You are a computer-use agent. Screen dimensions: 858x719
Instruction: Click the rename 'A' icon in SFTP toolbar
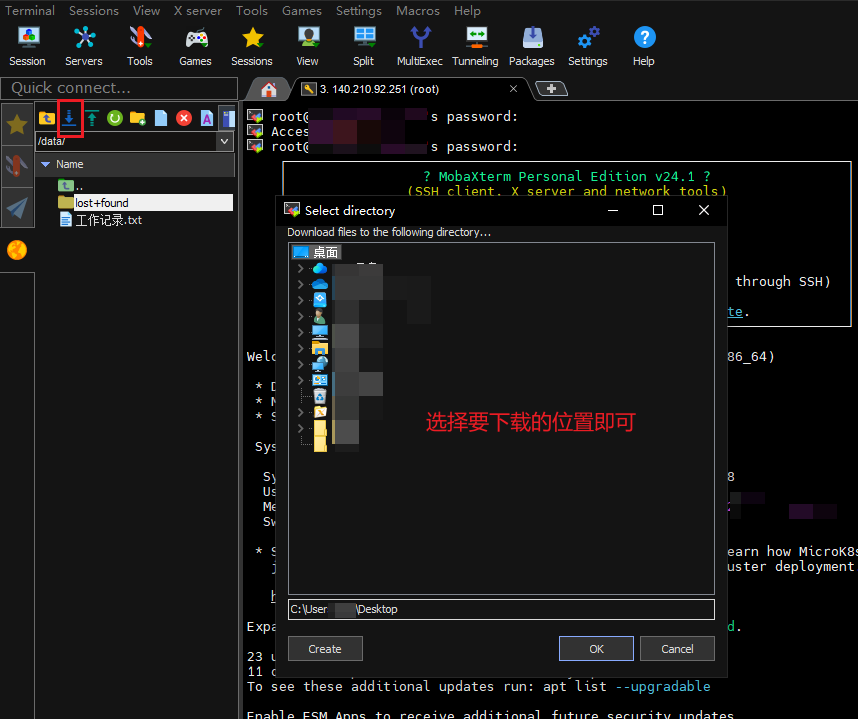point(207,118)
